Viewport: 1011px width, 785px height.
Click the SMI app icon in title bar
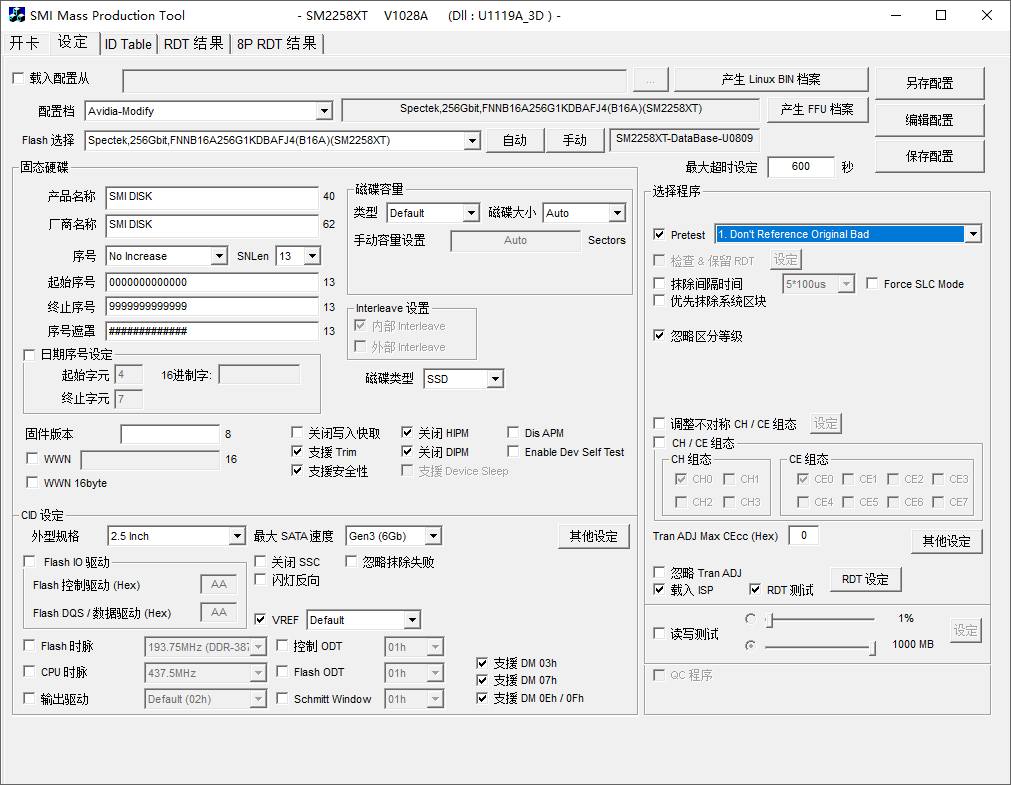click(17, 15)
